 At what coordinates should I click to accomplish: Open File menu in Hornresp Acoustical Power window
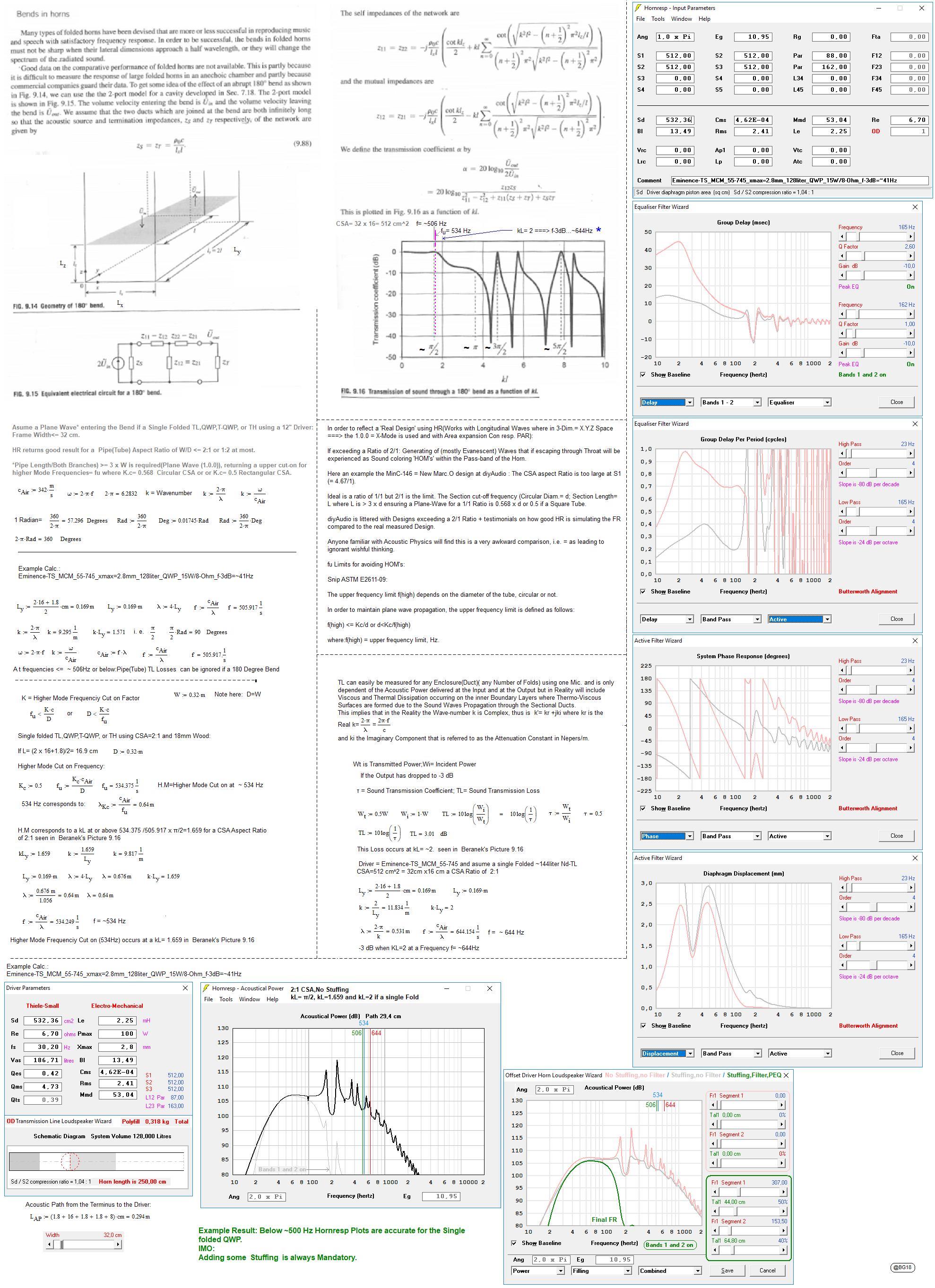pos(208,999)
